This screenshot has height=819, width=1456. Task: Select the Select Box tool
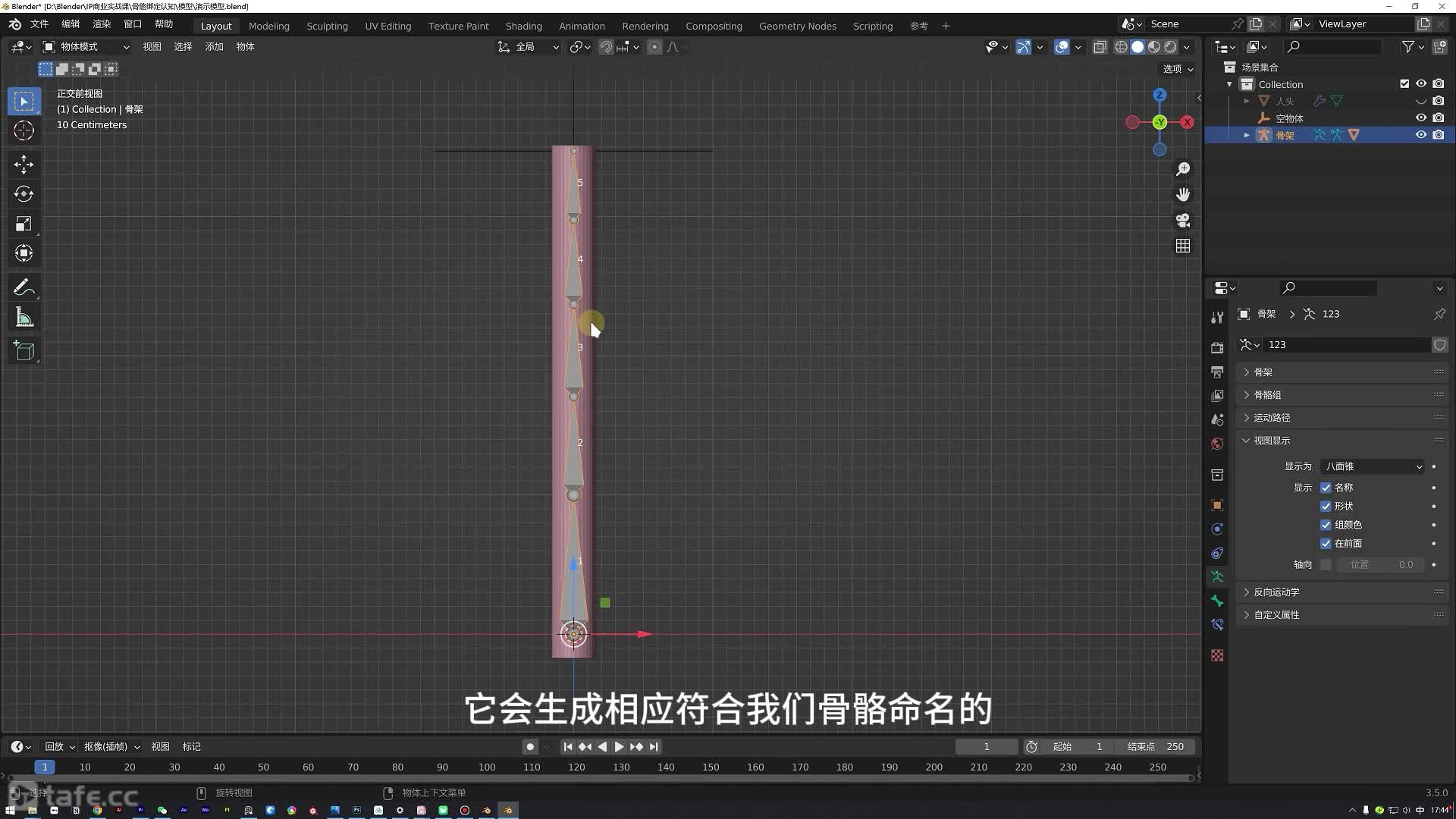(x=24, y=102)
